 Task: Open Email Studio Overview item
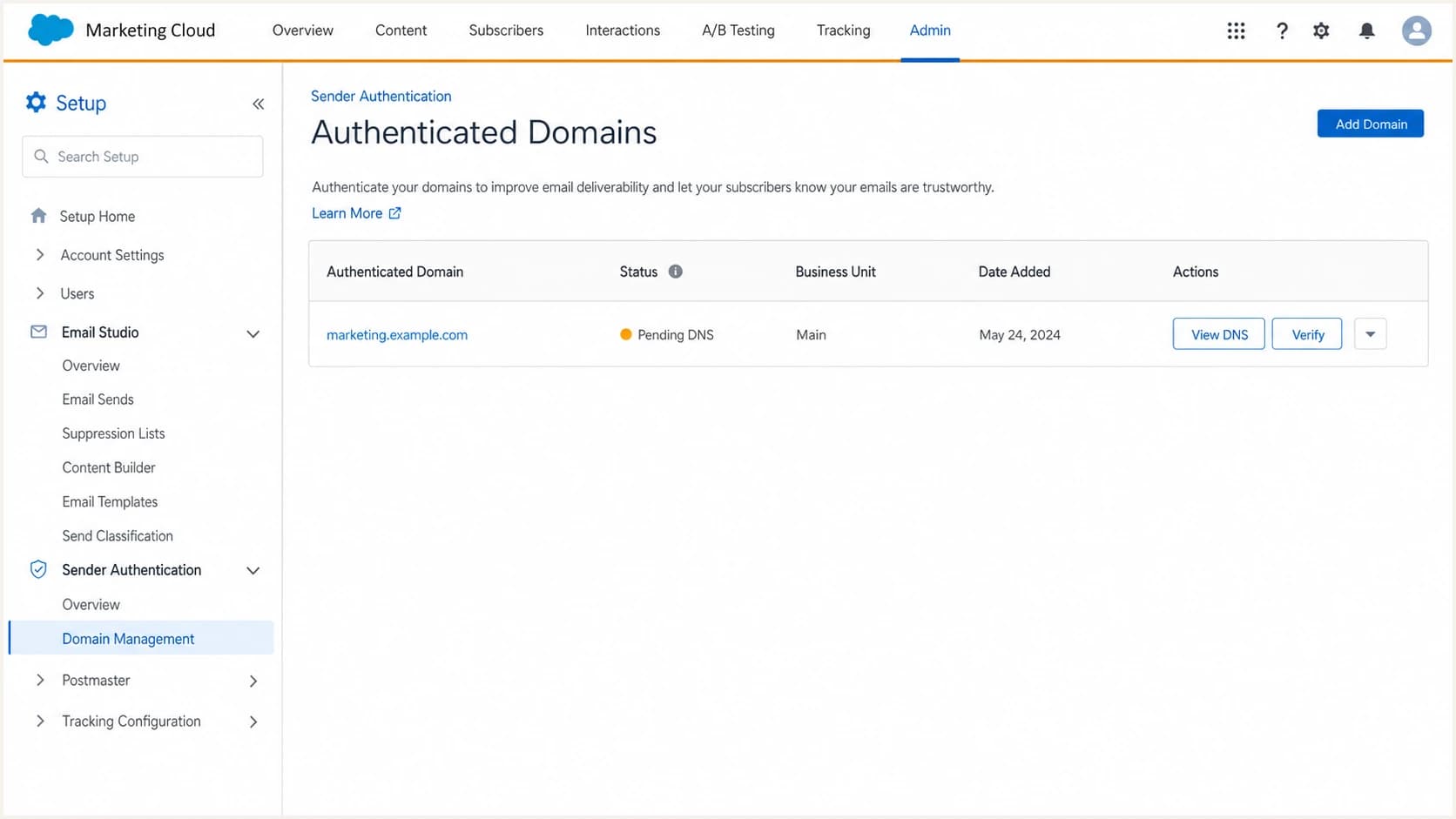91,366
